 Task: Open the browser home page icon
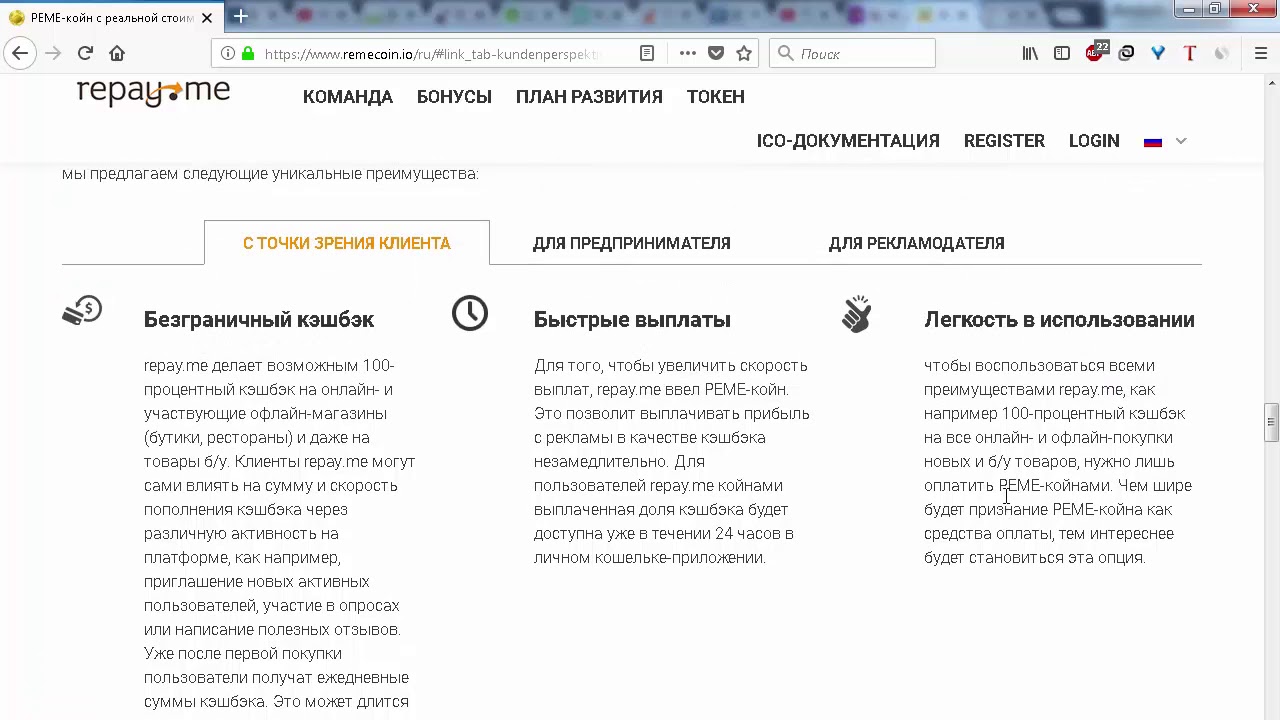(117, 53)
